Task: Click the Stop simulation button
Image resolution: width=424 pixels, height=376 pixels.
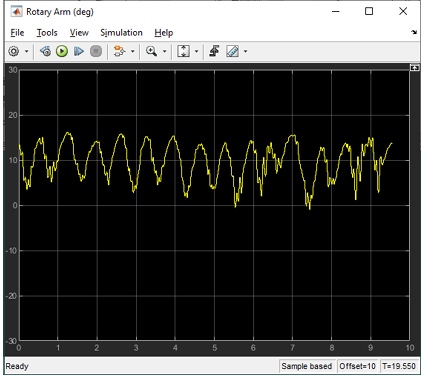Action: point(96,51)
